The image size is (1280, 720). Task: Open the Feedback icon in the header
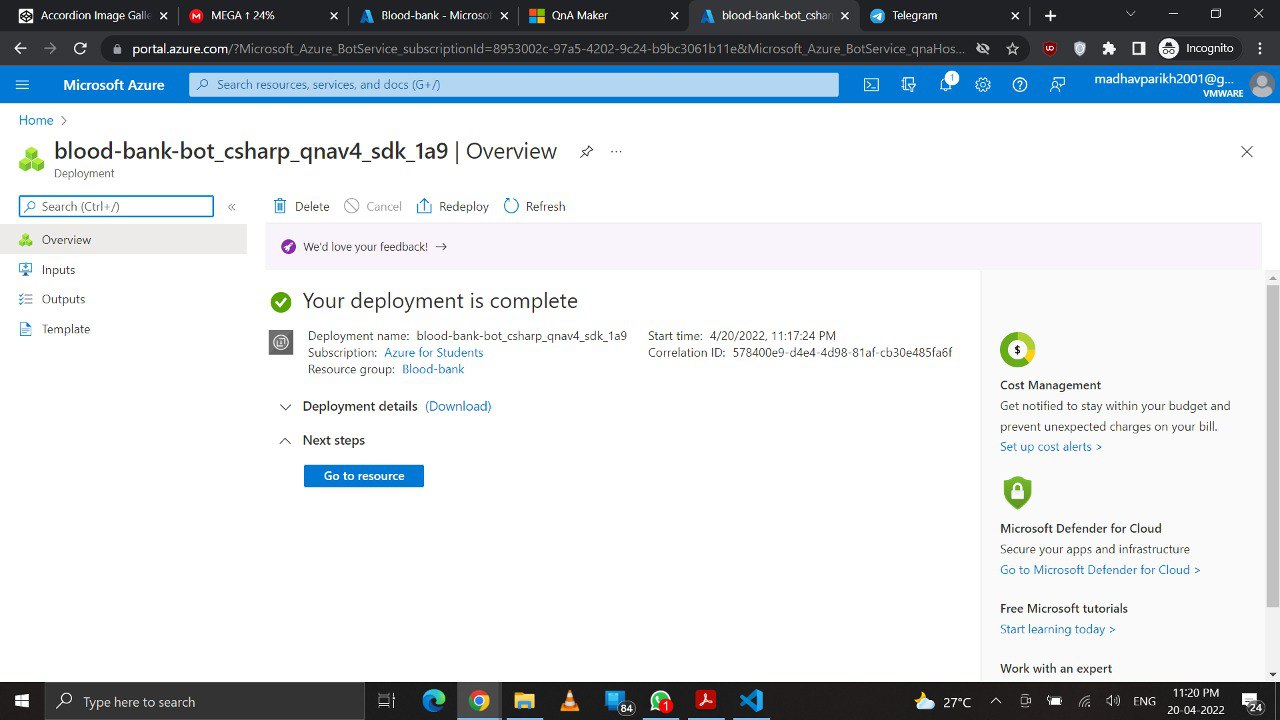[x=1057, y=85]
